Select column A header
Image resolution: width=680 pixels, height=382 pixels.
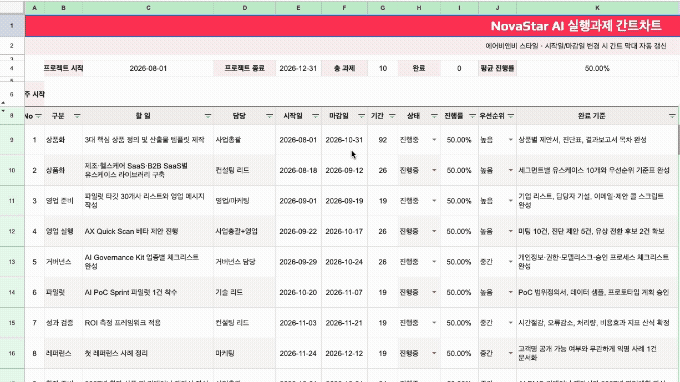click(x=34, y=8)
